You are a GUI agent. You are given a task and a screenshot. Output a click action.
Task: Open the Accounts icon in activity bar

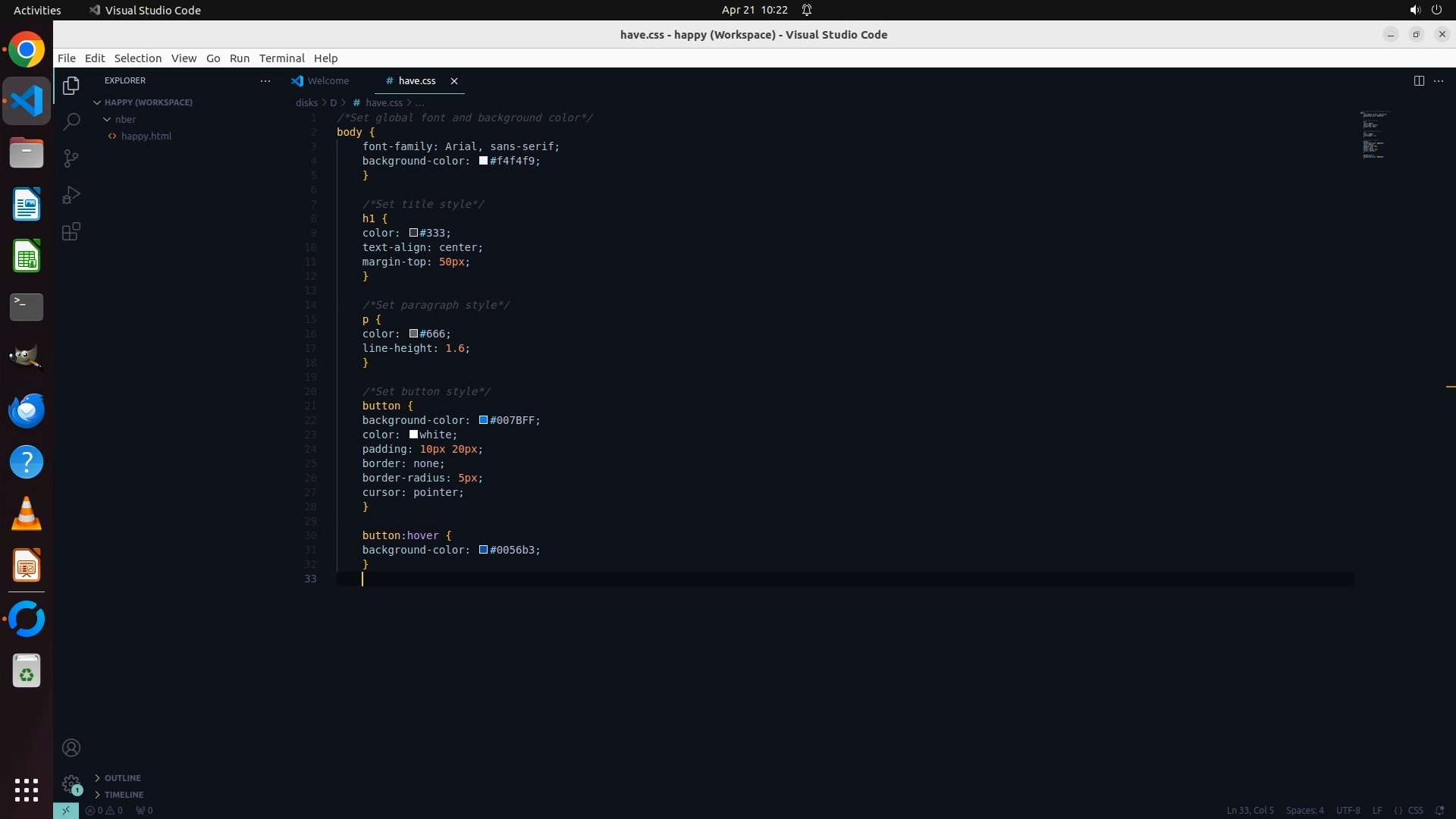pos(71,748)
